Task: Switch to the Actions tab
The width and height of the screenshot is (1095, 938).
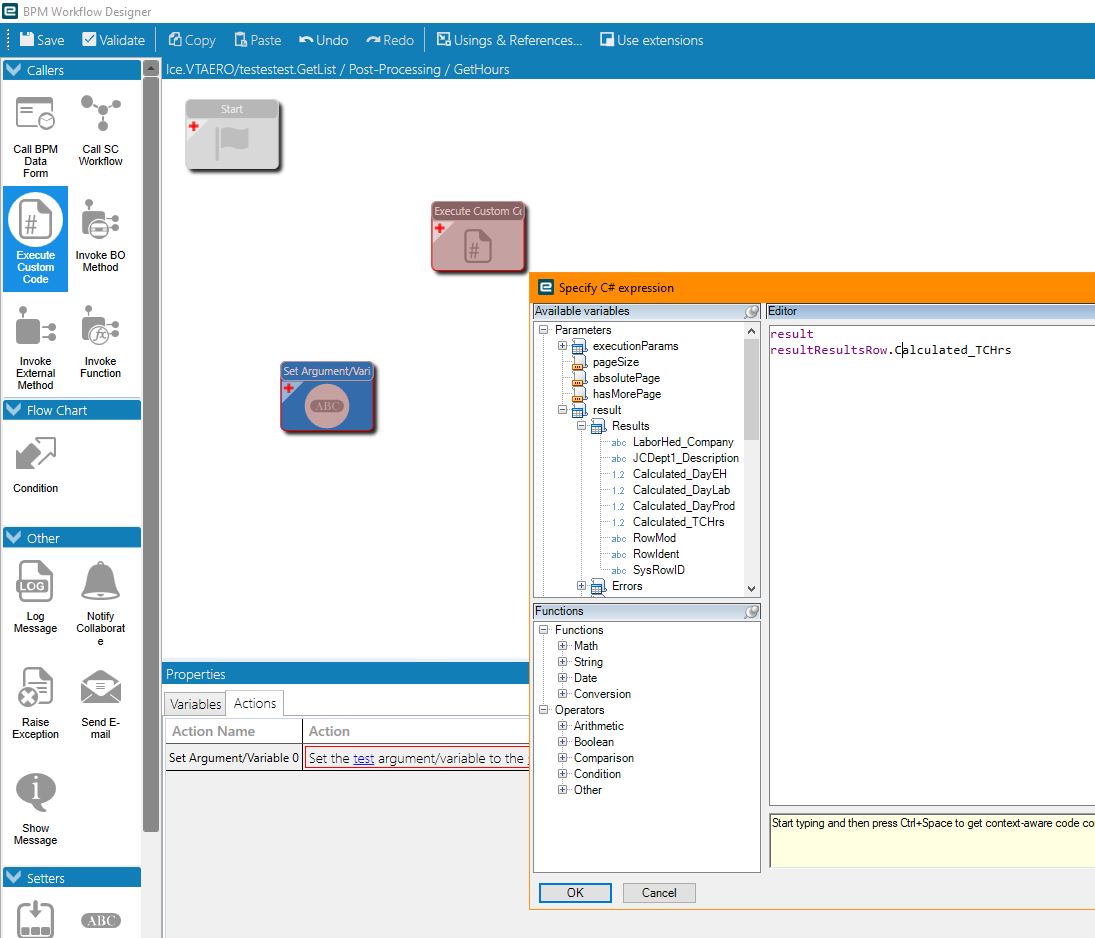Action: (255, 703)
